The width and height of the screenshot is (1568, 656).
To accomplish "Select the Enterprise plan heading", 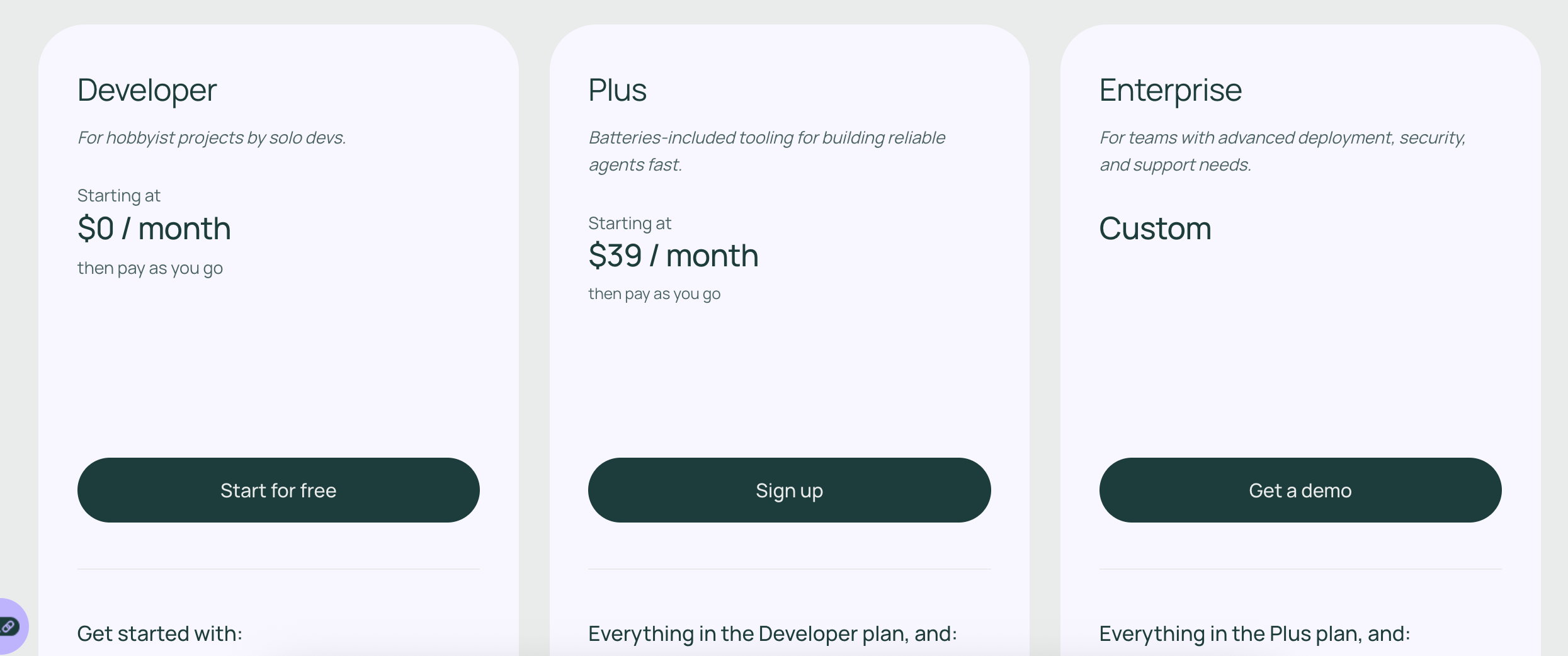I will click(x=1170, y=90).
